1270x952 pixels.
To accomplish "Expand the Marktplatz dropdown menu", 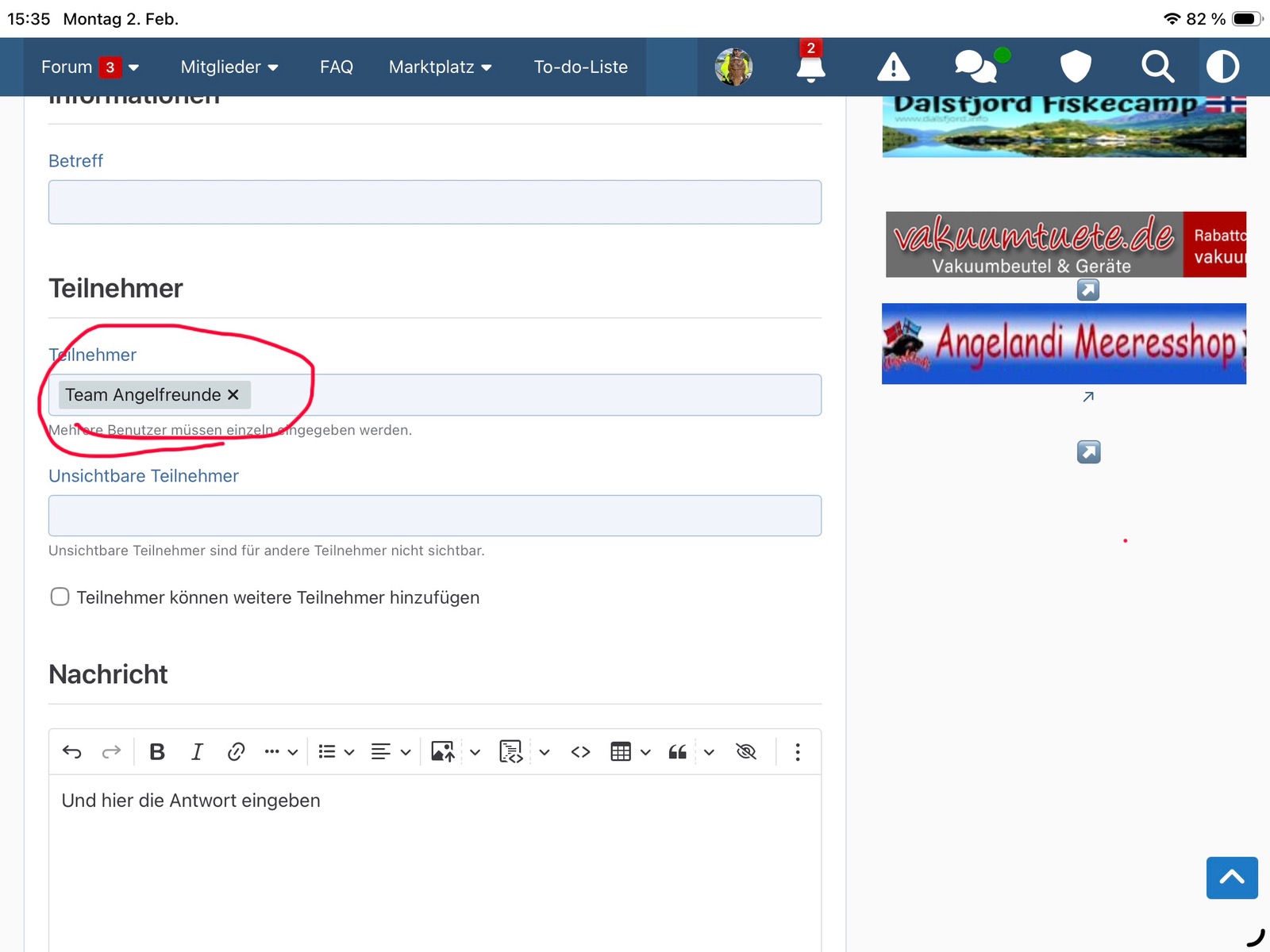I will coord(440,67).
